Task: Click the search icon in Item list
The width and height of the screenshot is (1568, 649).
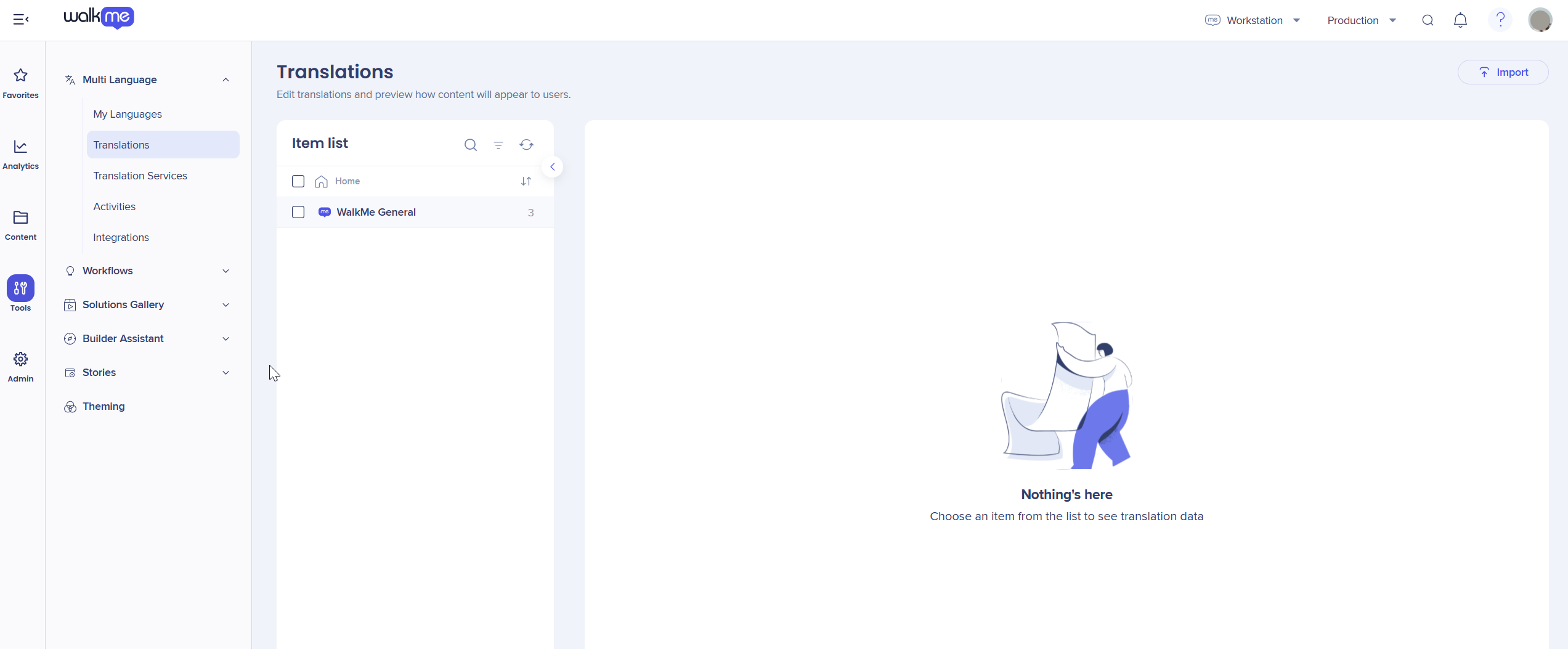Action: point(471,145)
